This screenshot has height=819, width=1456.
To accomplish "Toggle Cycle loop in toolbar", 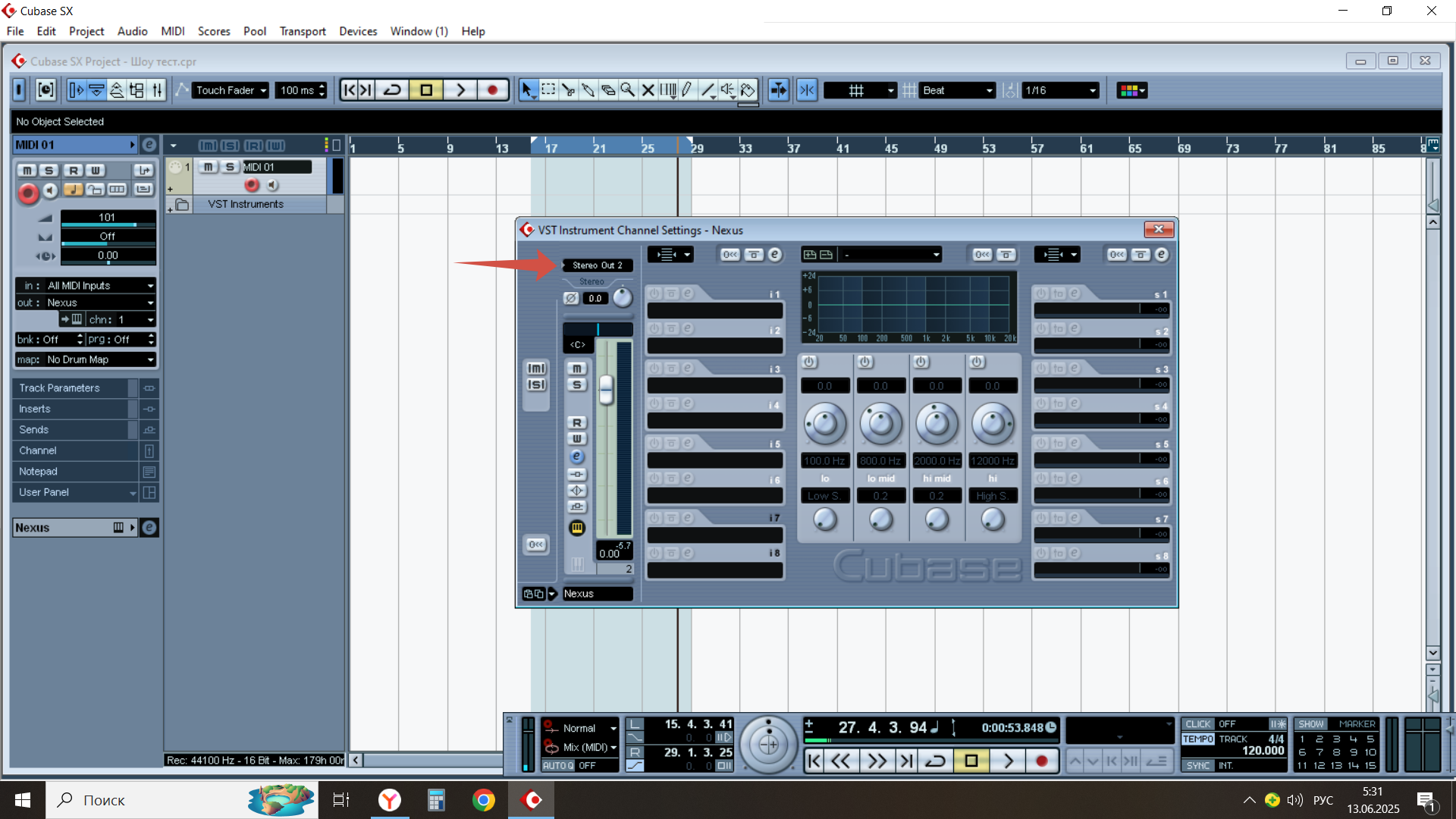I will coord(393,90).
